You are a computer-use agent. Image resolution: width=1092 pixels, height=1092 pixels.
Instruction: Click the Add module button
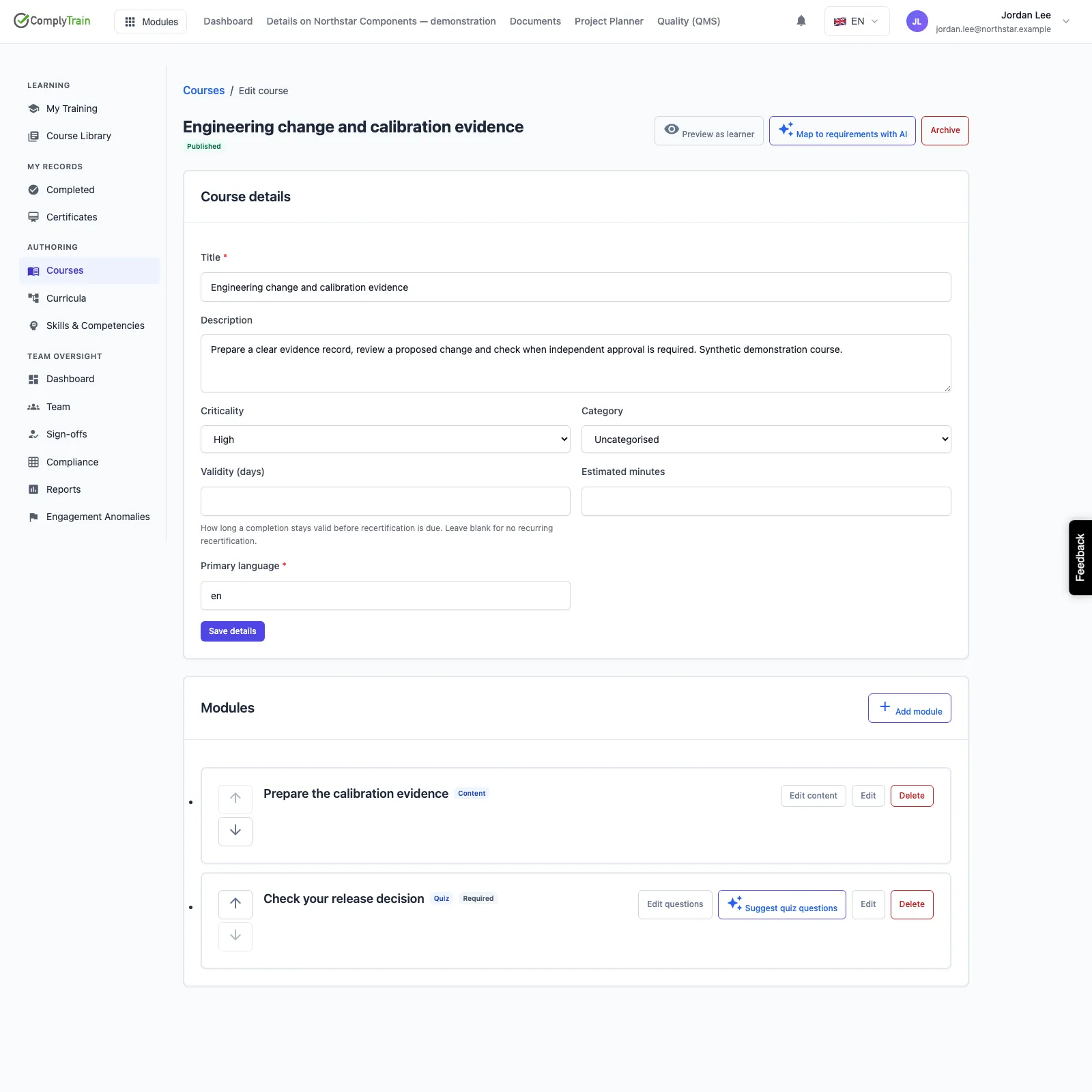pos(910,708)
